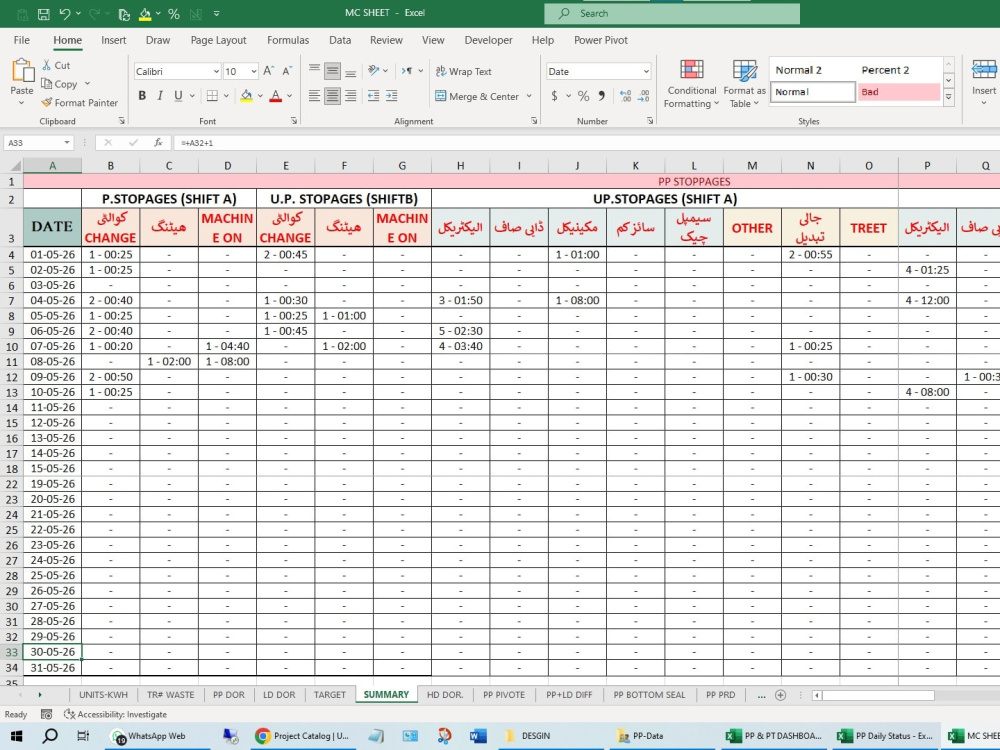Apply the Bad cell style
Viewport: 1000px width, 750px height.
click(898, 92)
